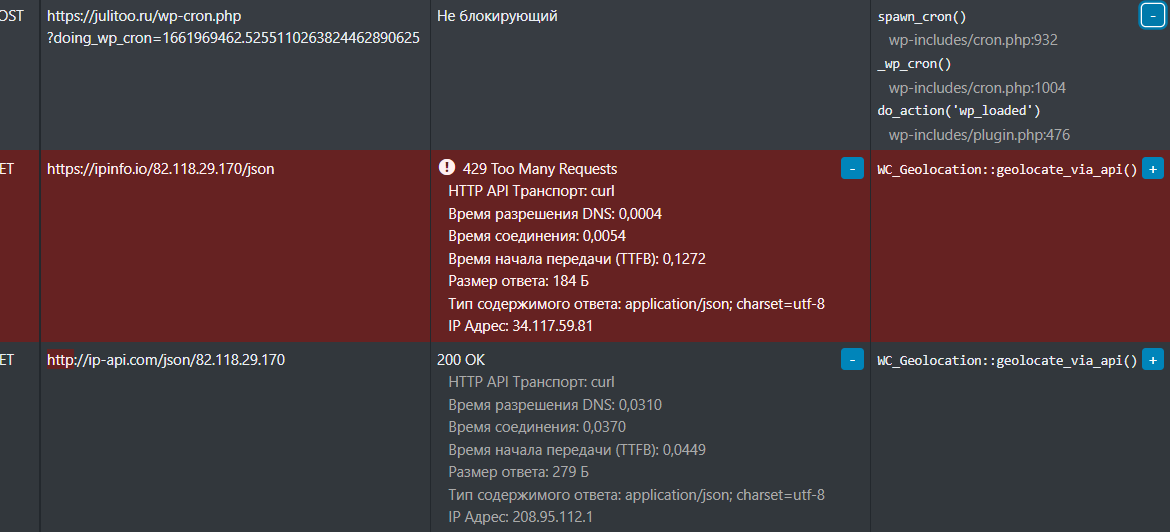Expand caller stack for ipinfo.io request
Image resolution: width=1170 pixels, height=532 pixels.
(x=1152, y=169)
